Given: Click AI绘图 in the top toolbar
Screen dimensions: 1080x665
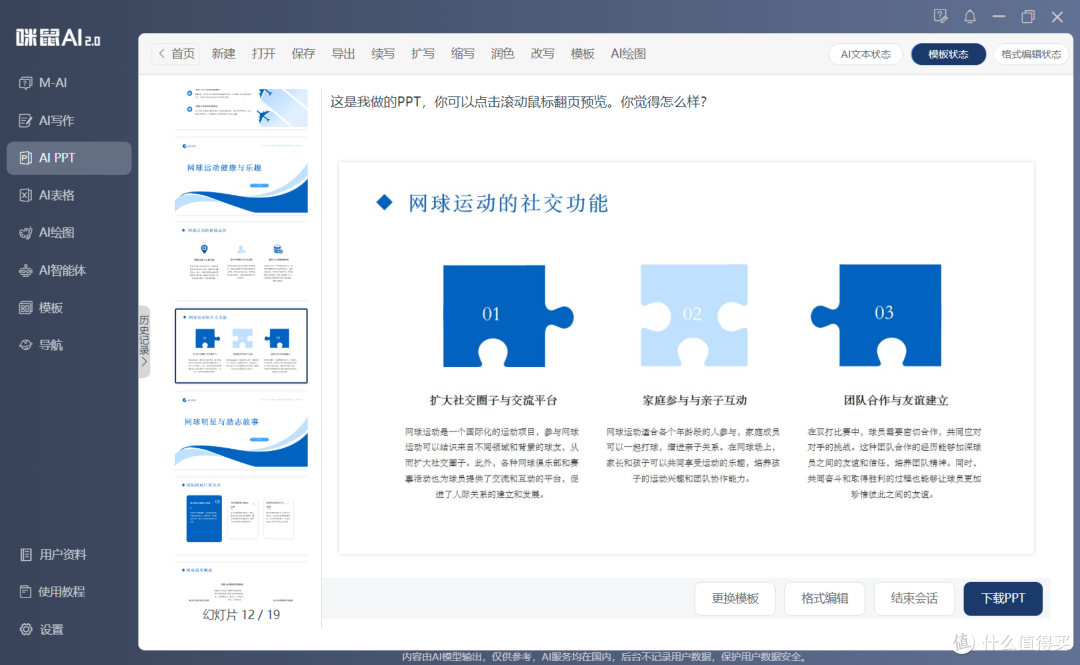Looking at the screenshot, I should tap(628, 54).
